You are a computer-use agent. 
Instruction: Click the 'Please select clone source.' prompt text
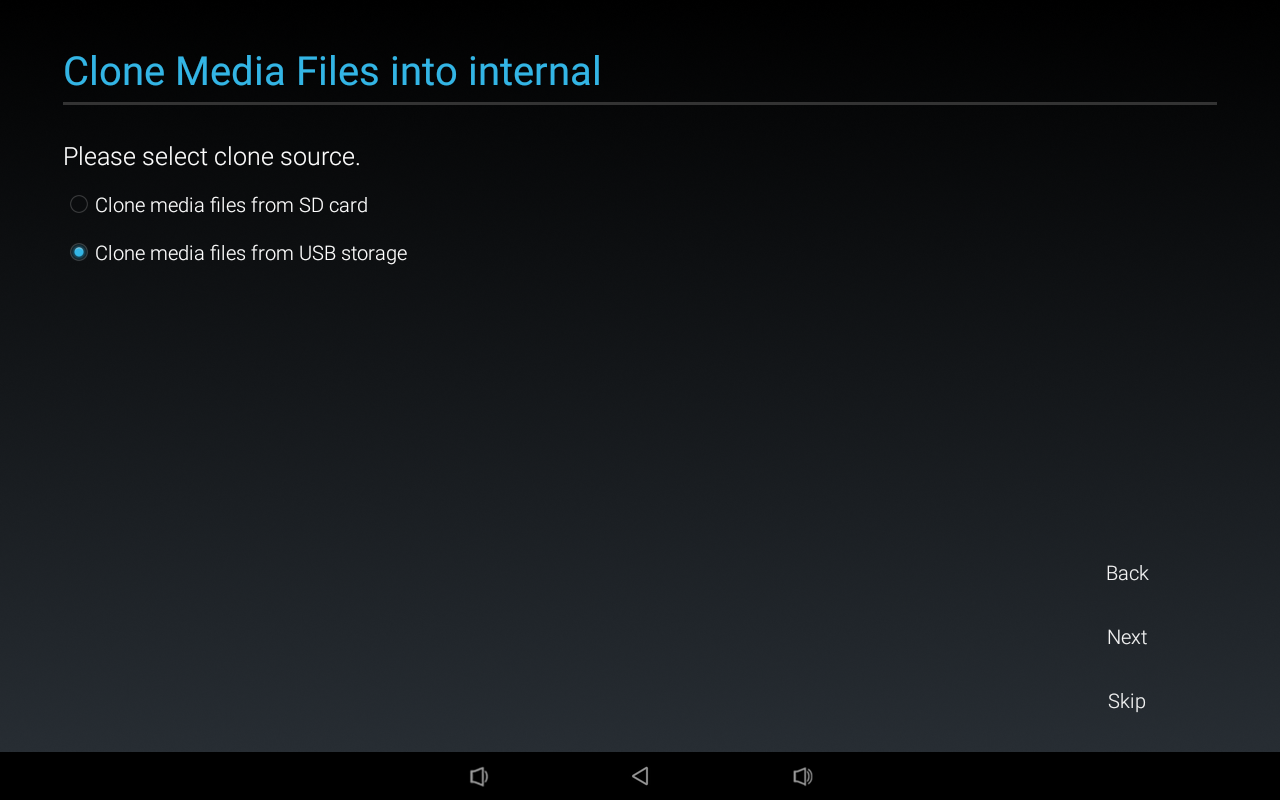(212, 157)
